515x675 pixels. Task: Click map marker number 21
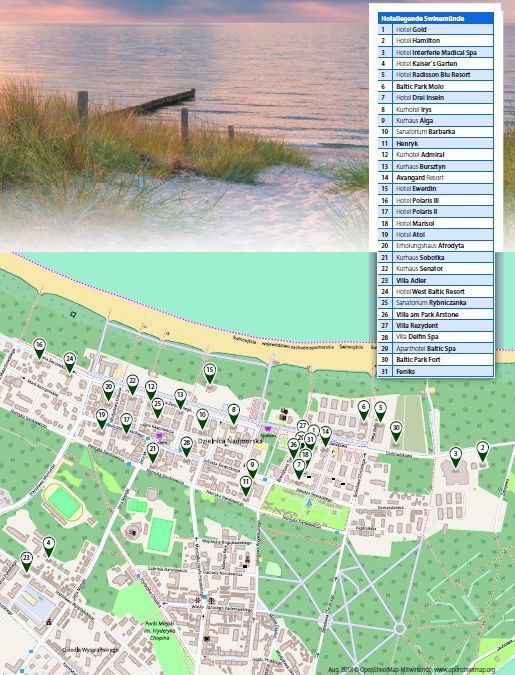(x=153, y=452)
